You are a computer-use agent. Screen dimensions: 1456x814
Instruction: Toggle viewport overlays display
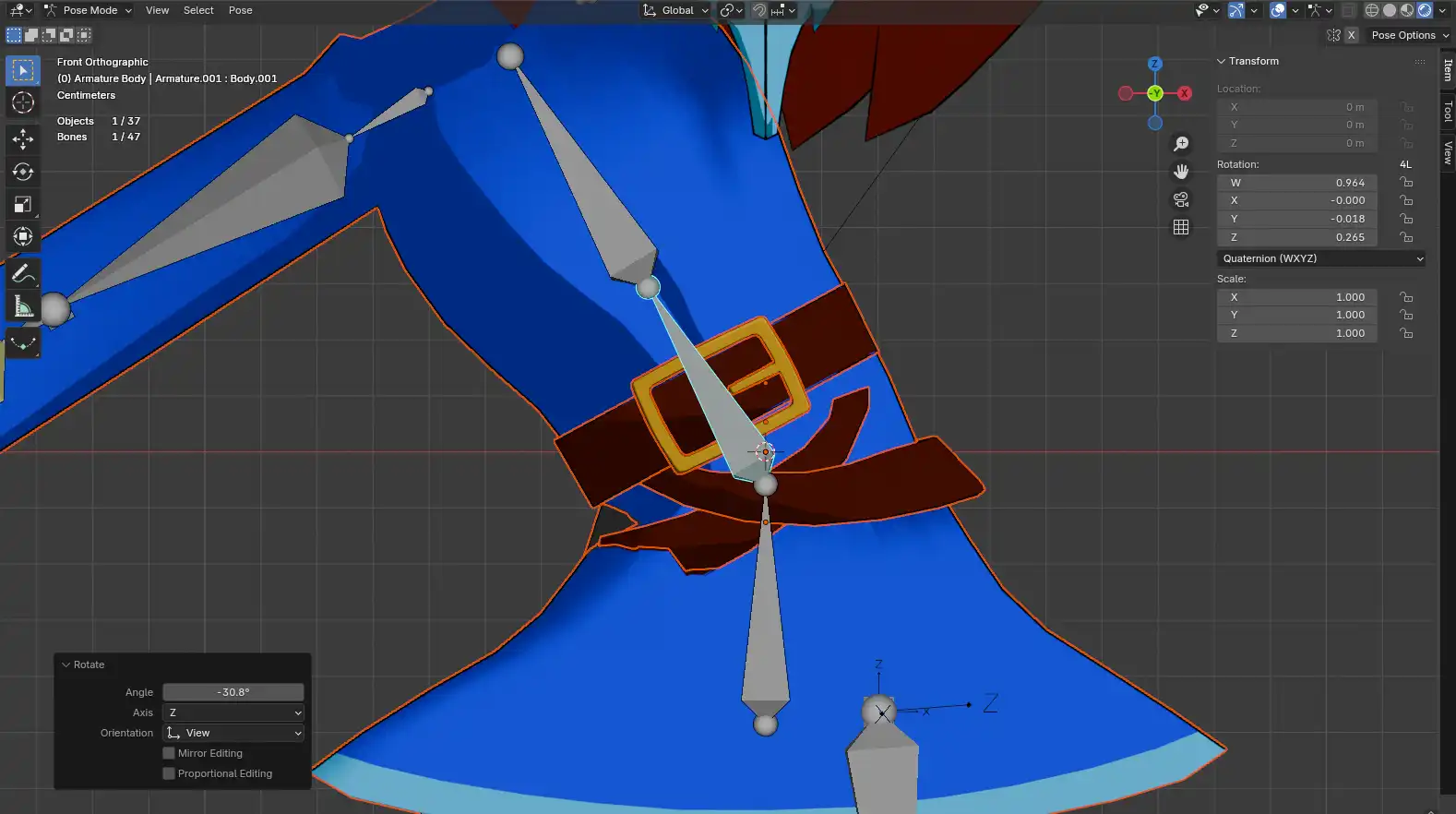point(1278,10)
